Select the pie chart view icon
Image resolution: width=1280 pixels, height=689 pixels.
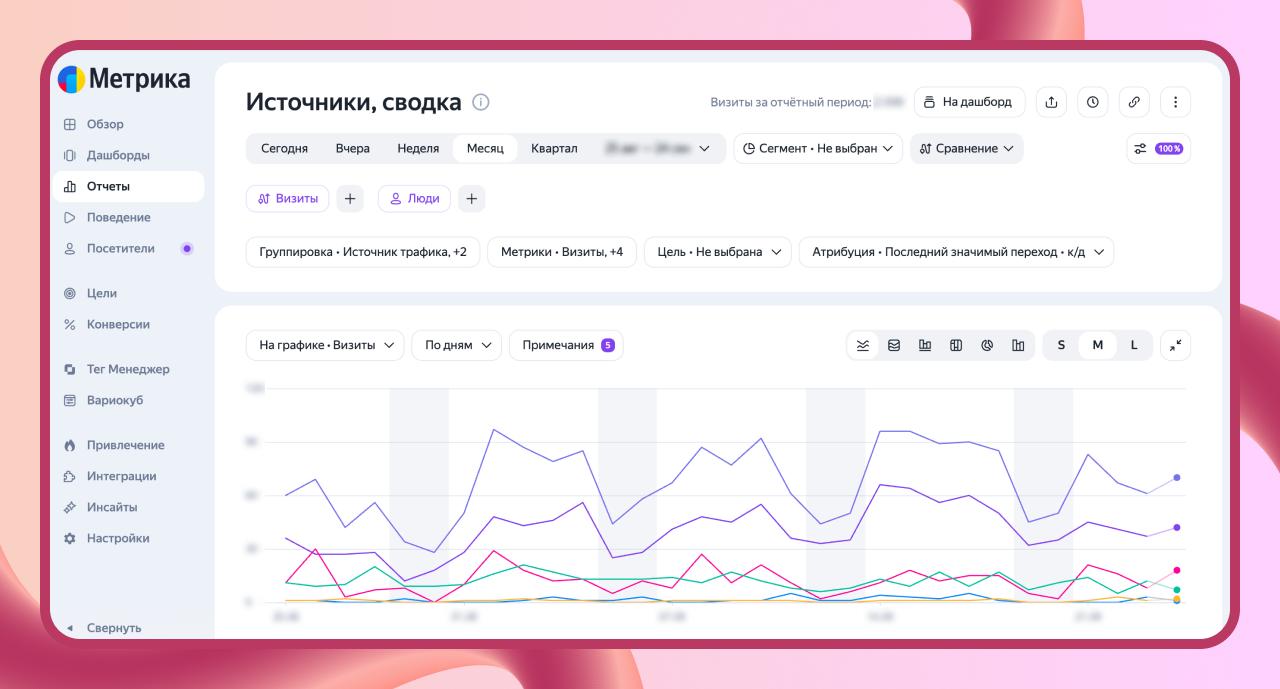point(987,345)
